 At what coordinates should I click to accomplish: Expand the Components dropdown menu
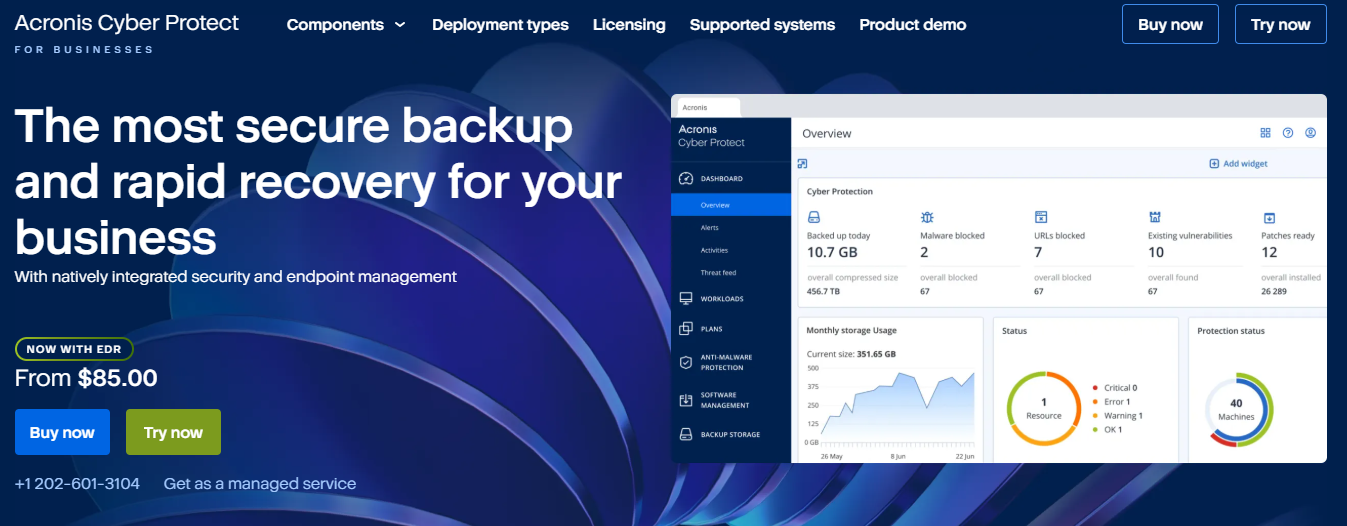click(x=346, y=25)
